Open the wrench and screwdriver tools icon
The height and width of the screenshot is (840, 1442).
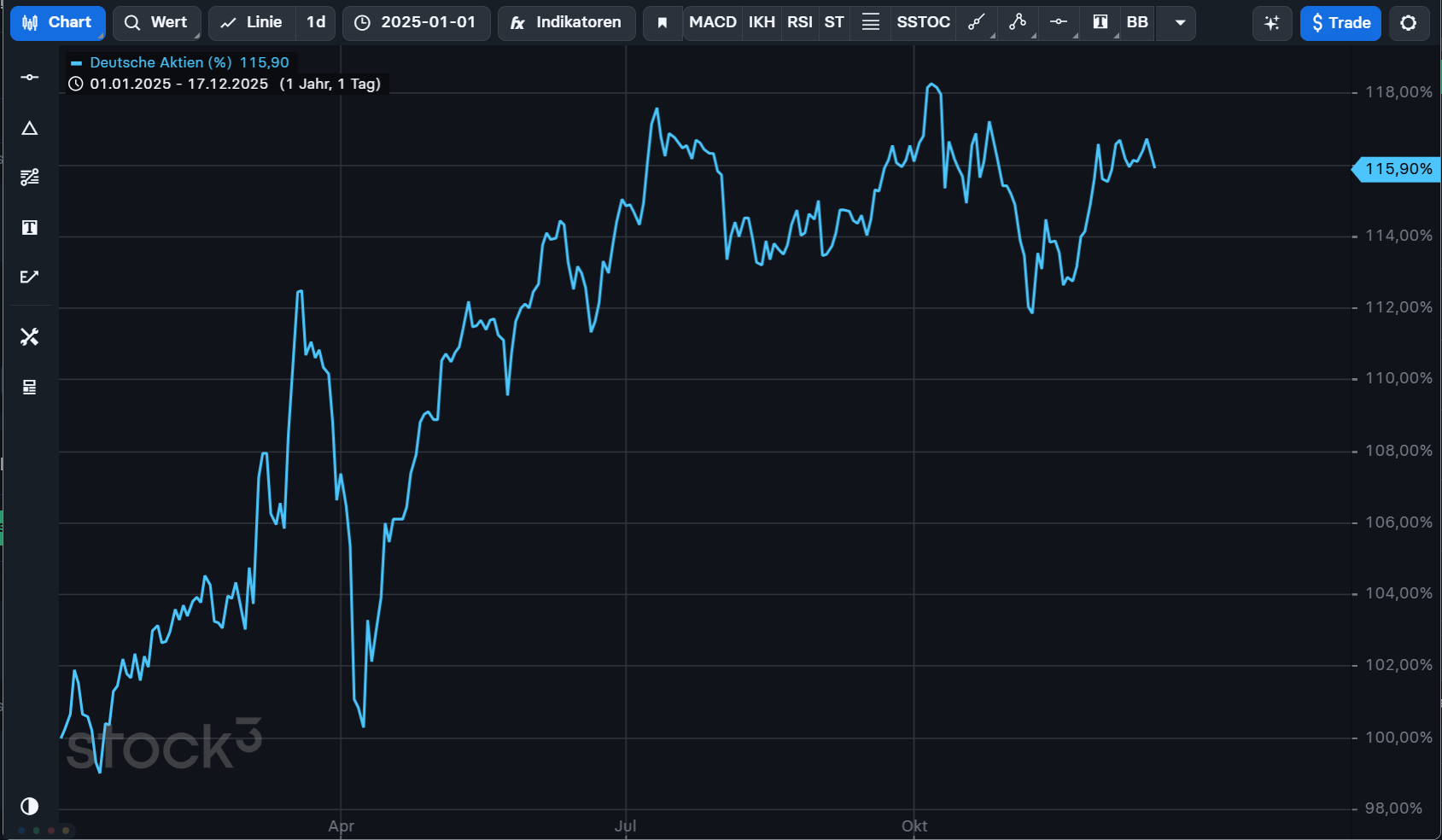point(30,337)
